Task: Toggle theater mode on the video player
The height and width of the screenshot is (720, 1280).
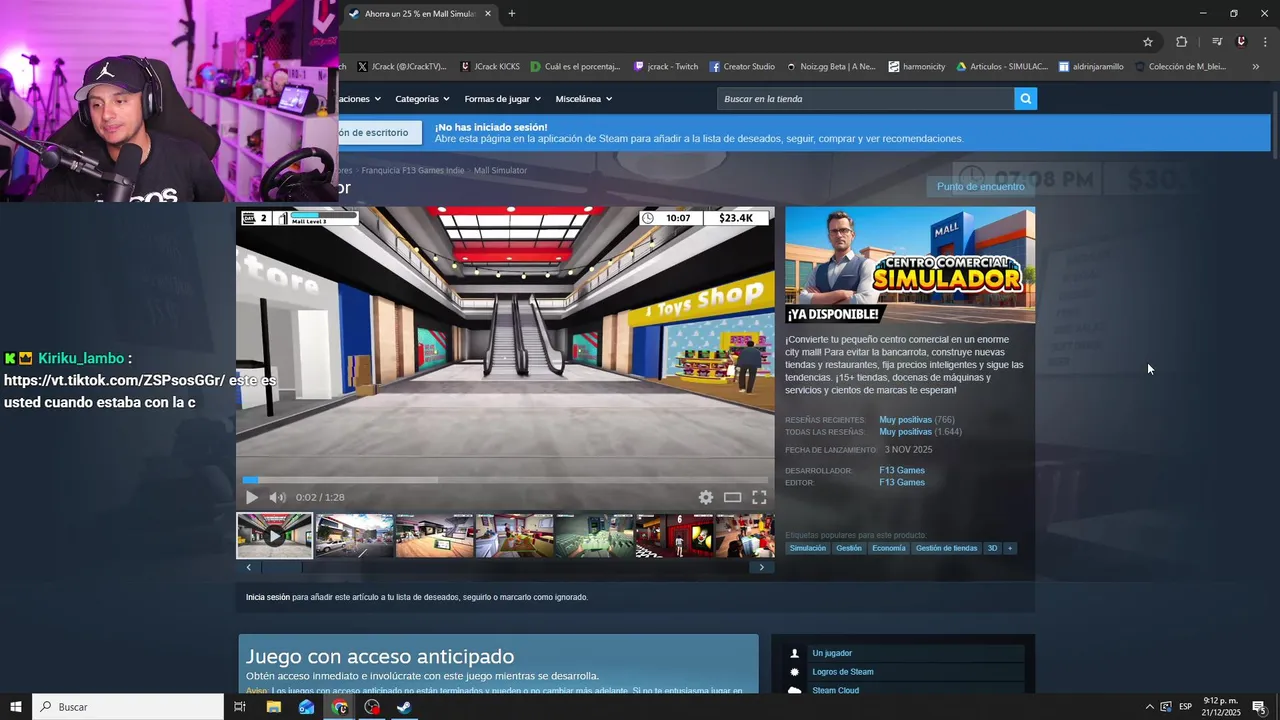Action: 733,497
